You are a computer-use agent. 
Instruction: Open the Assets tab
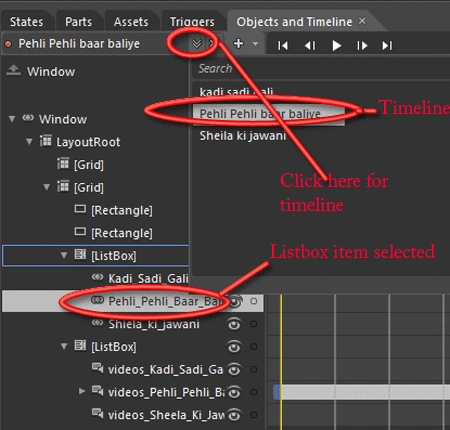131,22
